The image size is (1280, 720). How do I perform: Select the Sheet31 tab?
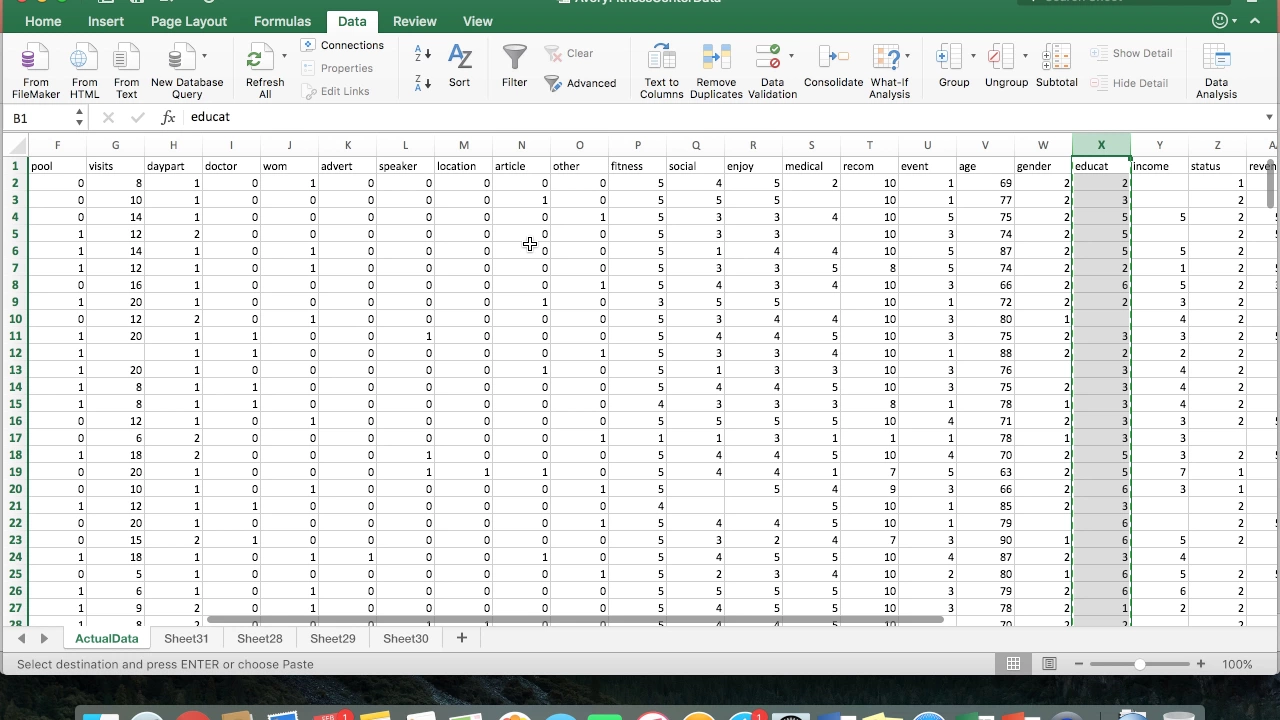click(x=187, y=638)
